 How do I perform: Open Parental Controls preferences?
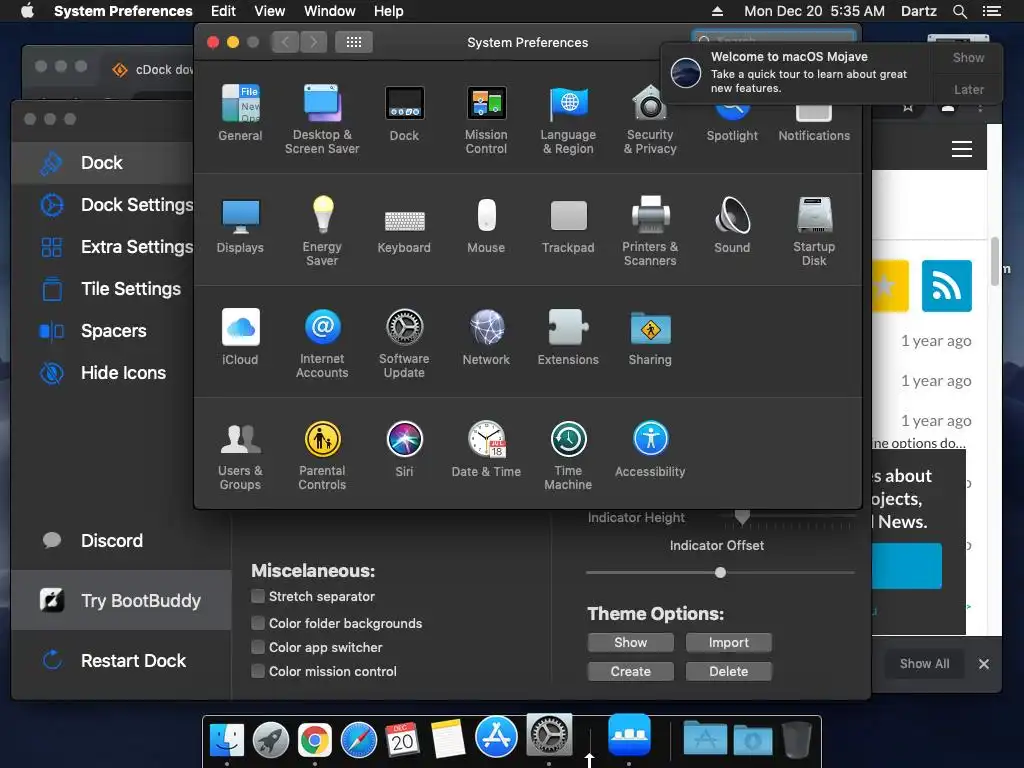coord(322,455)
